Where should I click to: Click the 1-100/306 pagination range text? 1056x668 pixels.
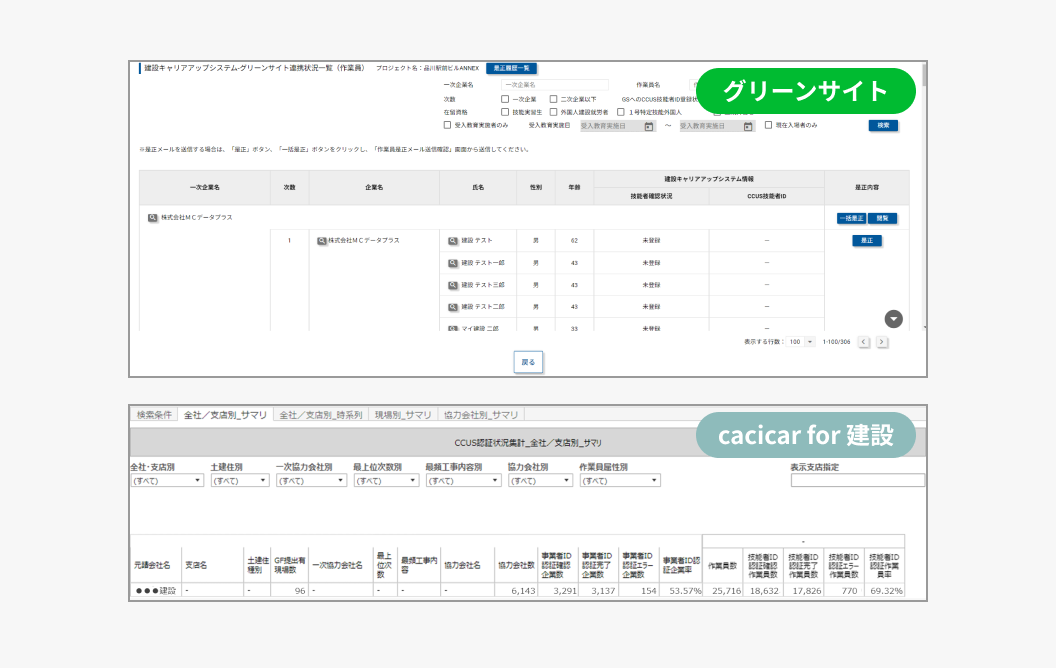(x=836, y=342)
